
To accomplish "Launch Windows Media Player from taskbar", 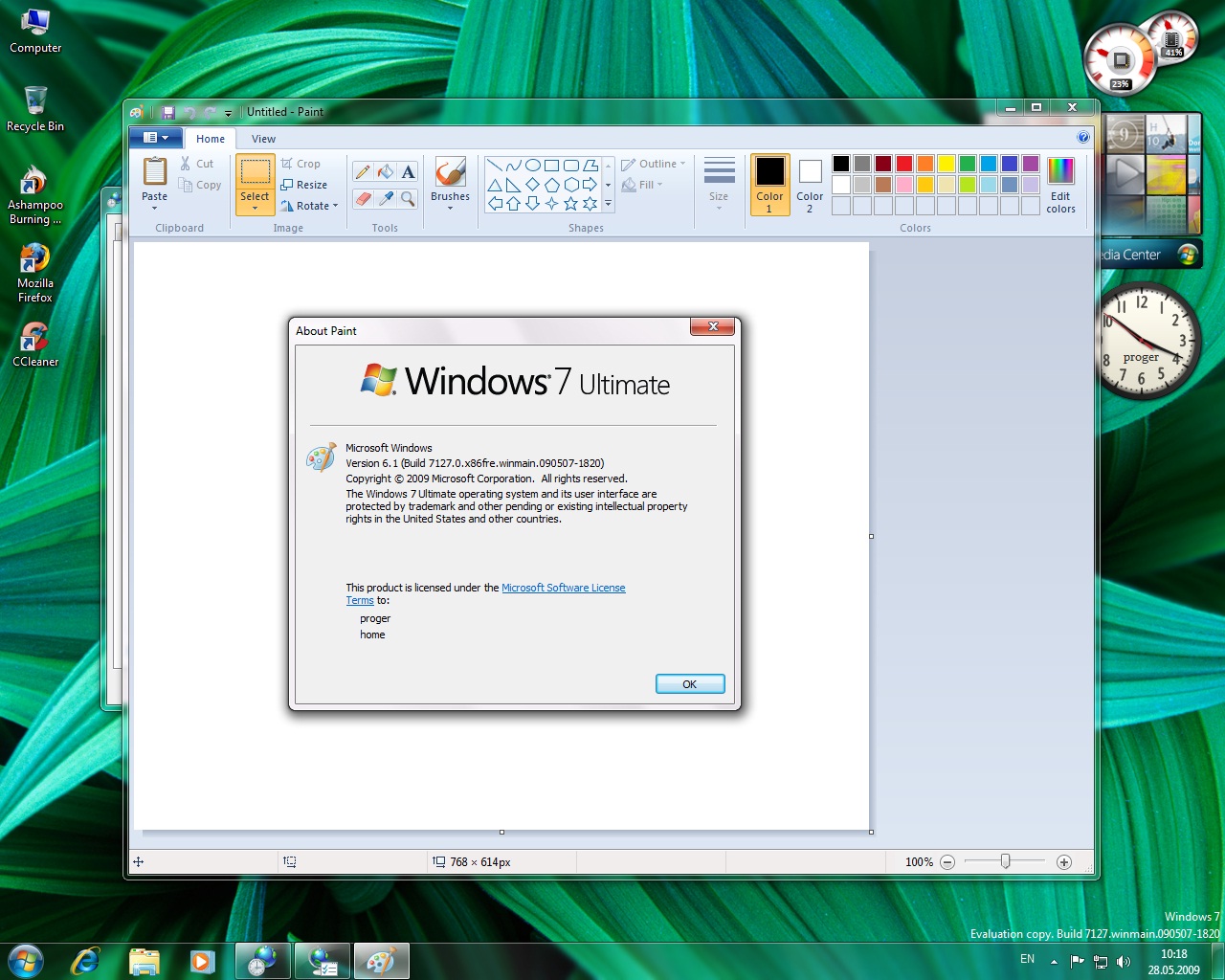I will click(202, 961).
